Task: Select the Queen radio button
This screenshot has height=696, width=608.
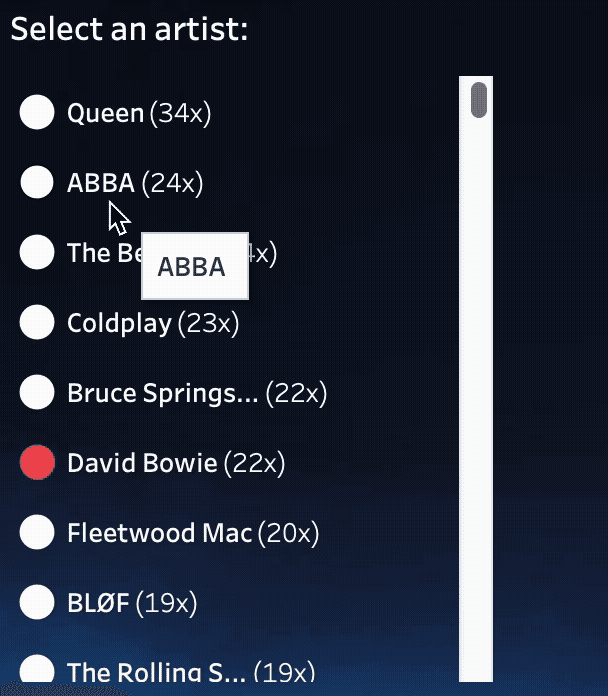Action: (x=37, y=113)
